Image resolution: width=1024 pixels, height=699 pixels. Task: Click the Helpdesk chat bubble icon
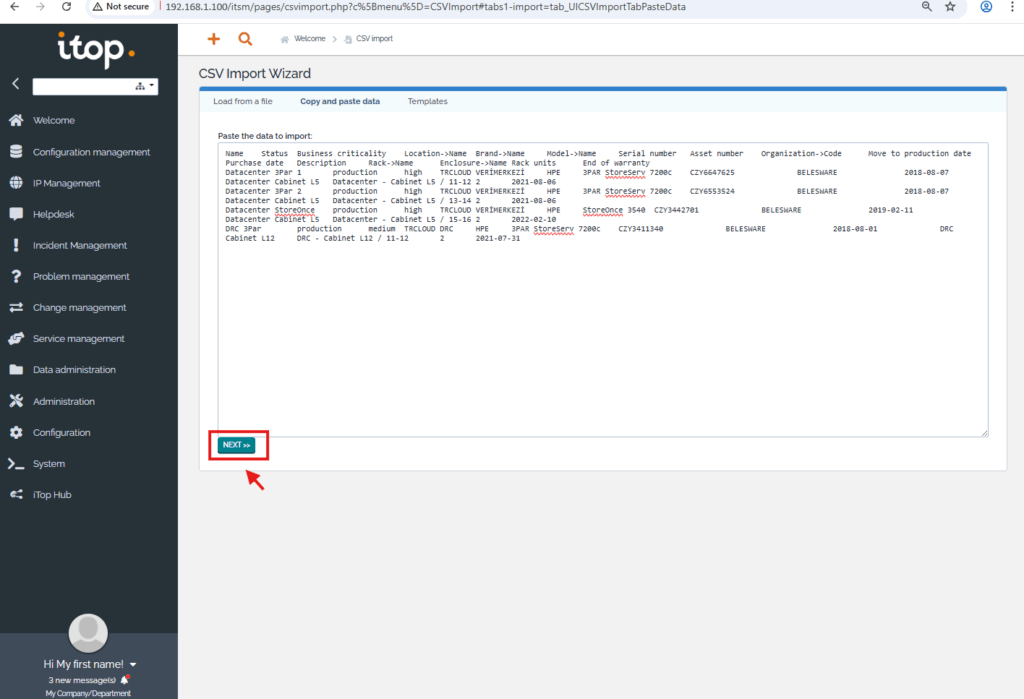coord(15,214)
